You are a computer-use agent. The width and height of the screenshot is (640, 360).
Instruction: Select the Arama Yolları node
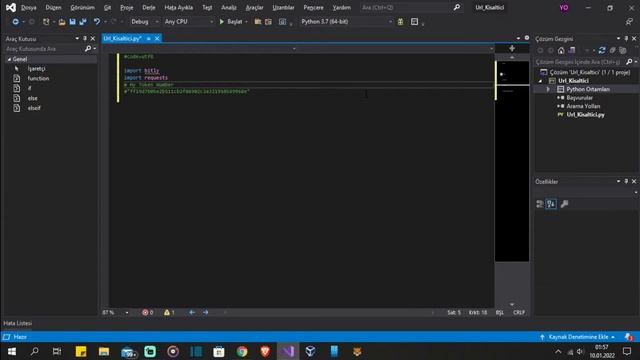pyautogui.click(x=583, y=106)
